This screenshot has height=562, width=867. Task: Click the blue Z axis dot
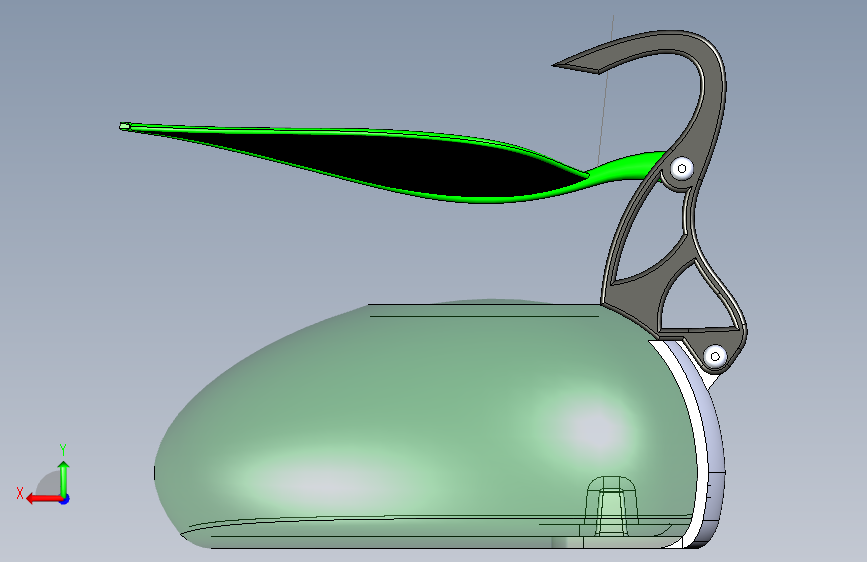65,499
